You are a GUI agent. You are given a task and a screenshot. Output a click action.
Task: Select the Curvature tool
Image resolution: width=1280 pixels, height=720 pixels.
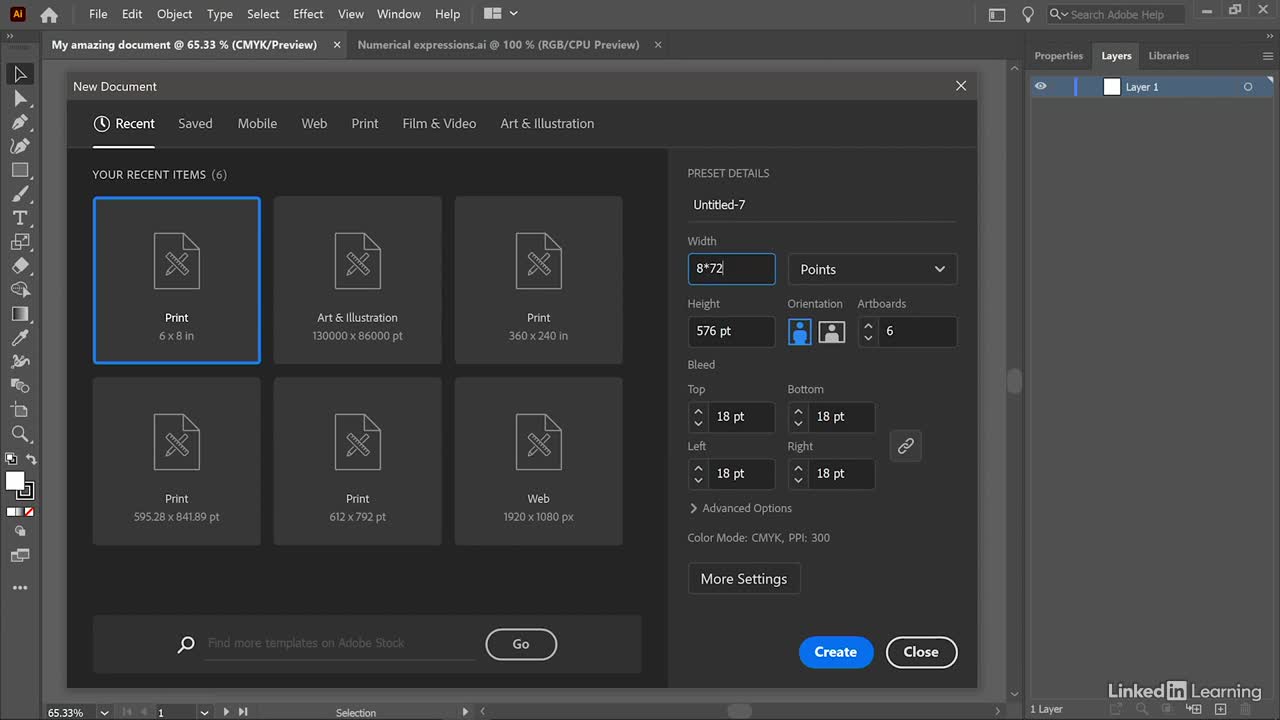click(x=19, y=146)
